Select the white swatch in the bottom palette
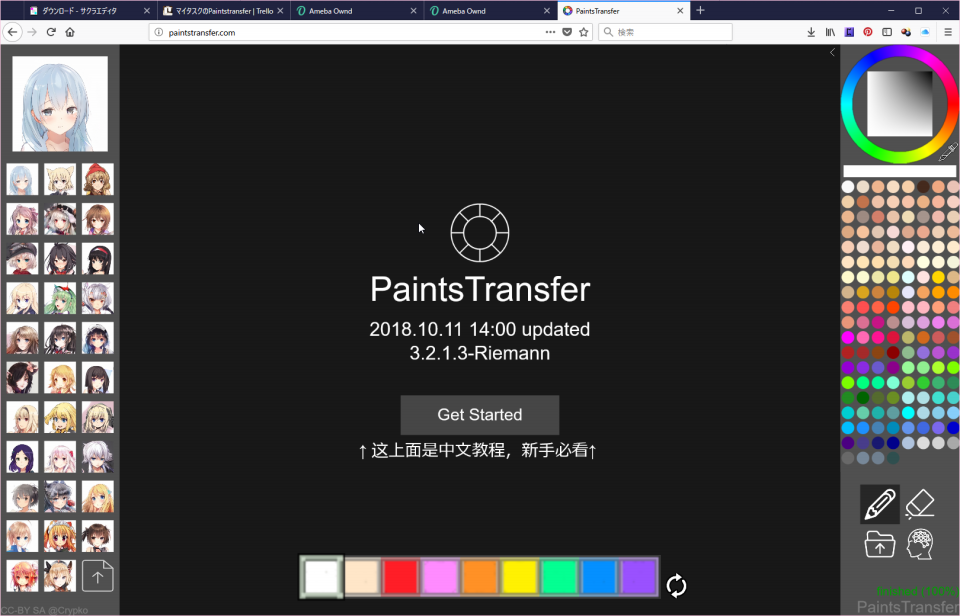Screen dimensions: 960x616 click(x=321, y=576)
